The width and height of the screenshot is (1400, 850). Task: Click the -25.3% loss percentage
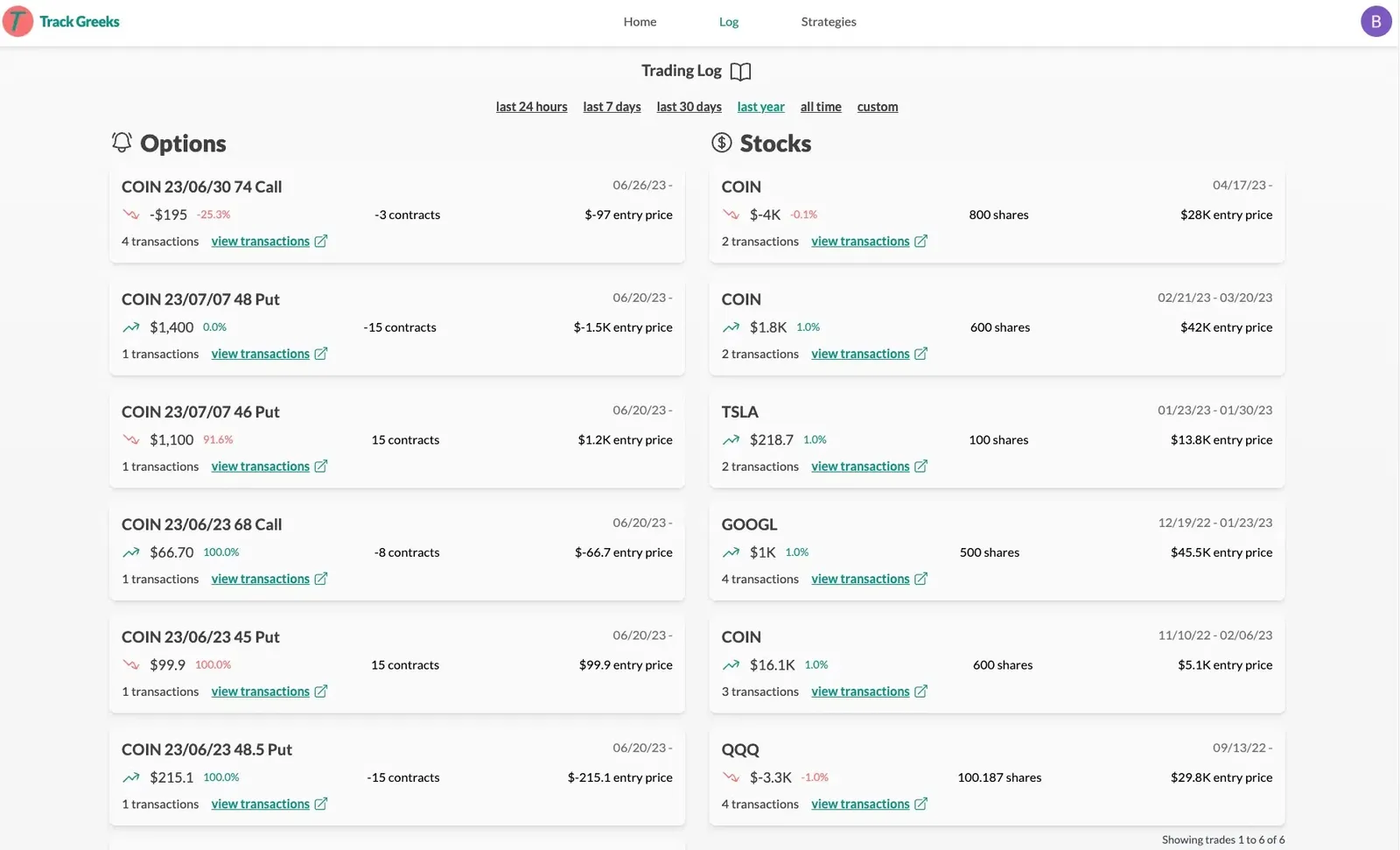click(213, 214)
